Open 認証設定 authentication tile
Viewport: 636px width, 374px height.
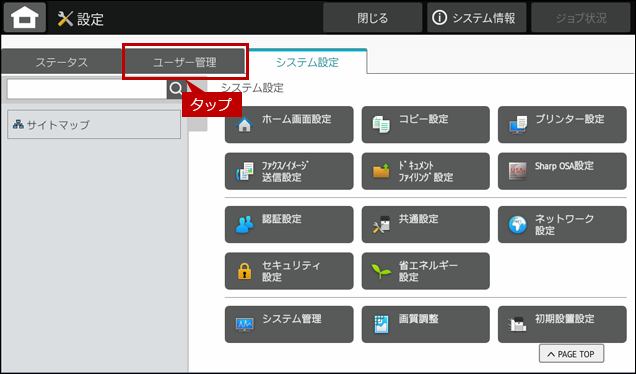click(x=289, y=224)
